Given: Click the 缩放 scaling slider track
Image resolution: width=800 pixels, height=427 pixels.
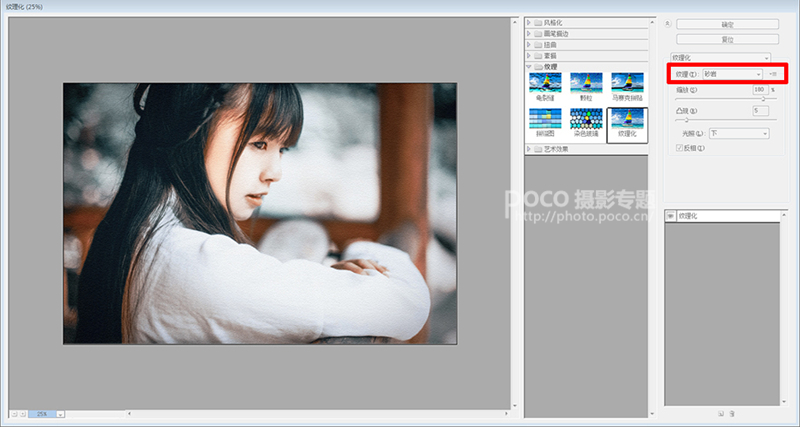Looking at the screenshot, I should pos(726,99).
